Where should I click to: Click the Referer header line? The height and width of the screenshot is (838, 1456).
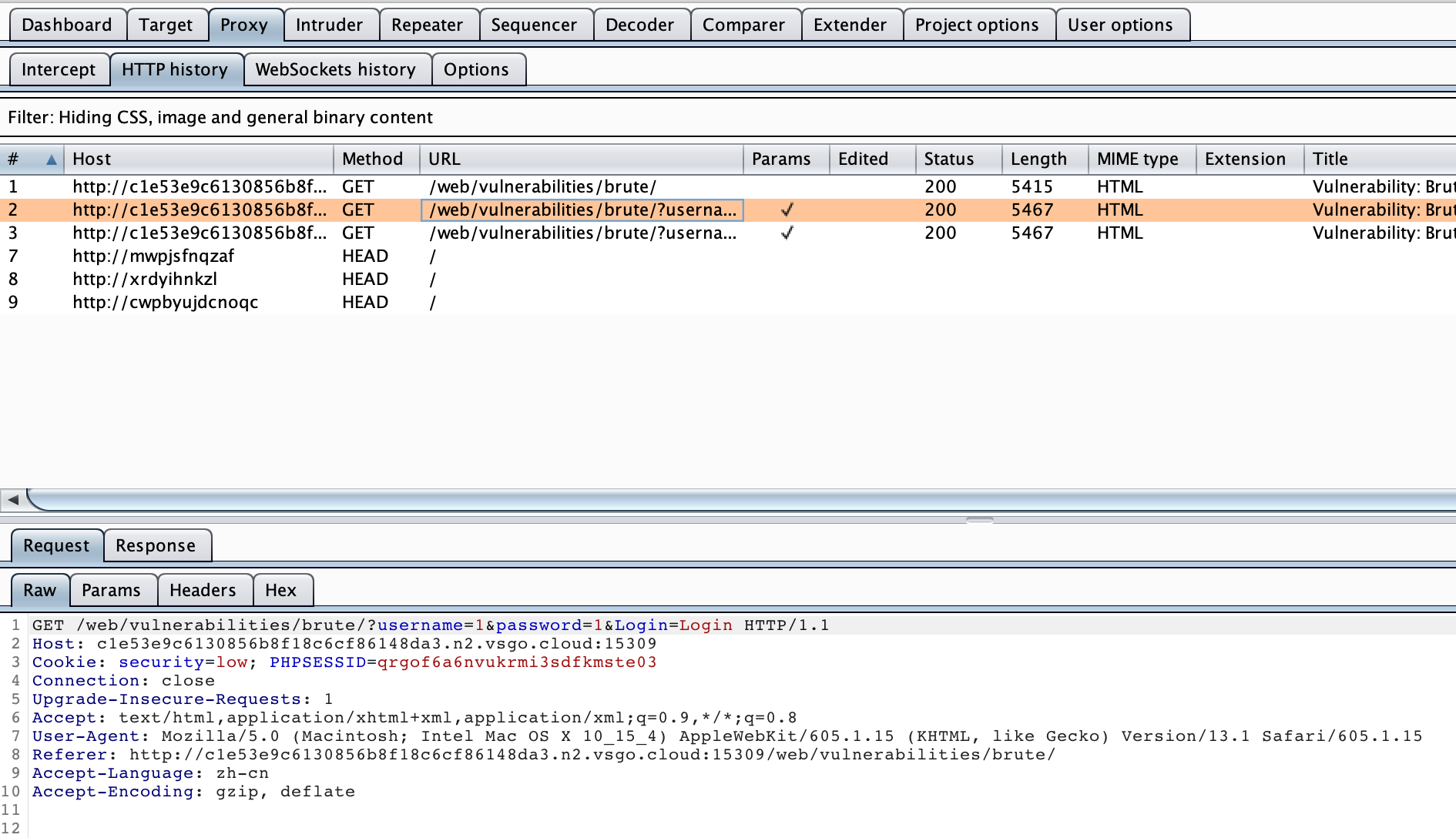click(544, 755)
